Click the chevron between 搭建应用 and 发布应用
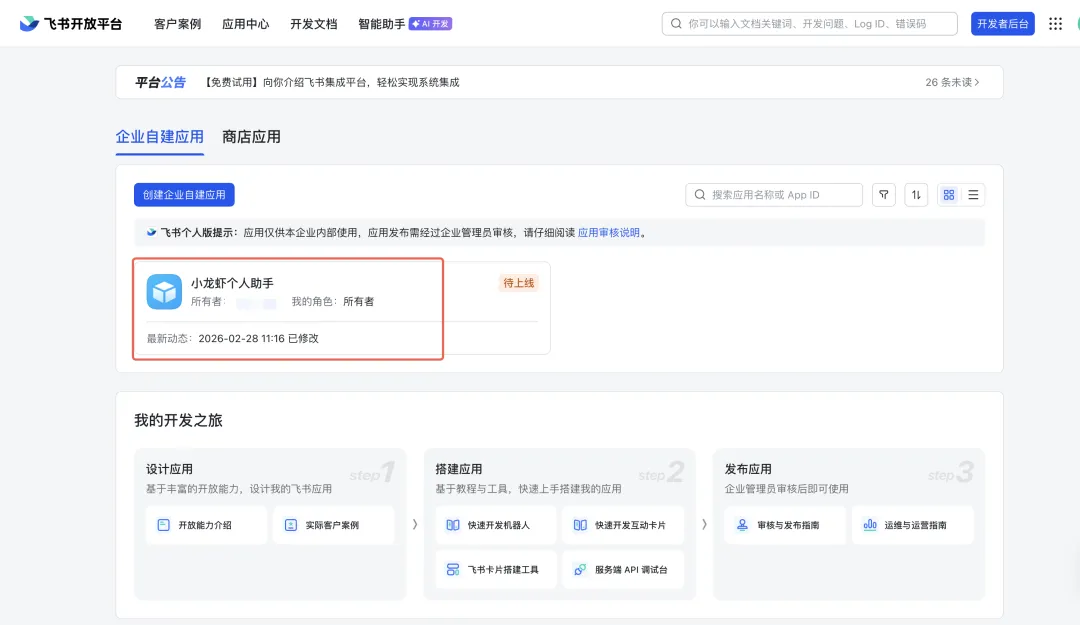This screenshot has width=1080, height=625. click(704, 524)
